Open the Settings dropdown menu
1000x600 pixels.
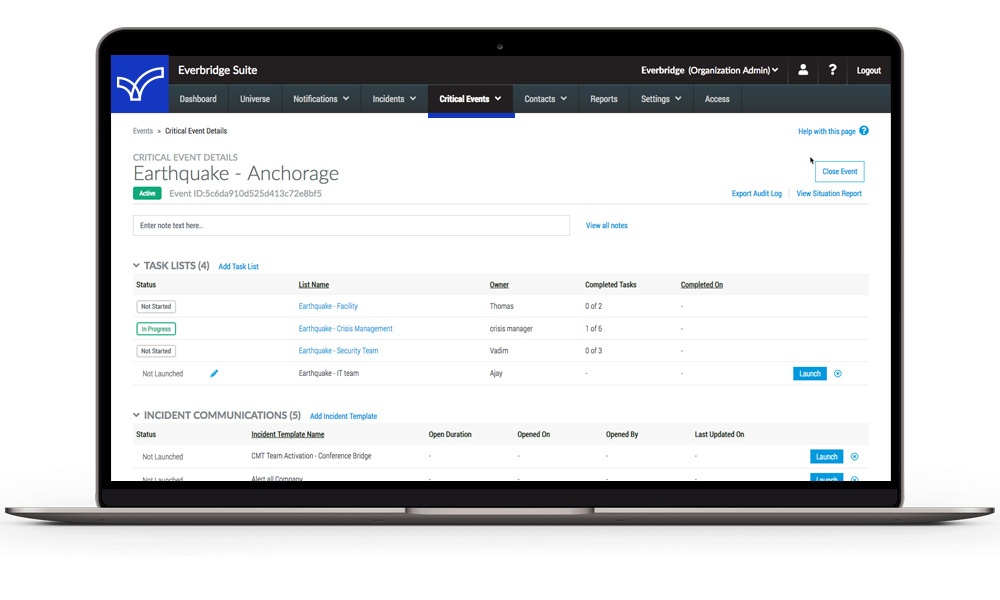point(661,99)
